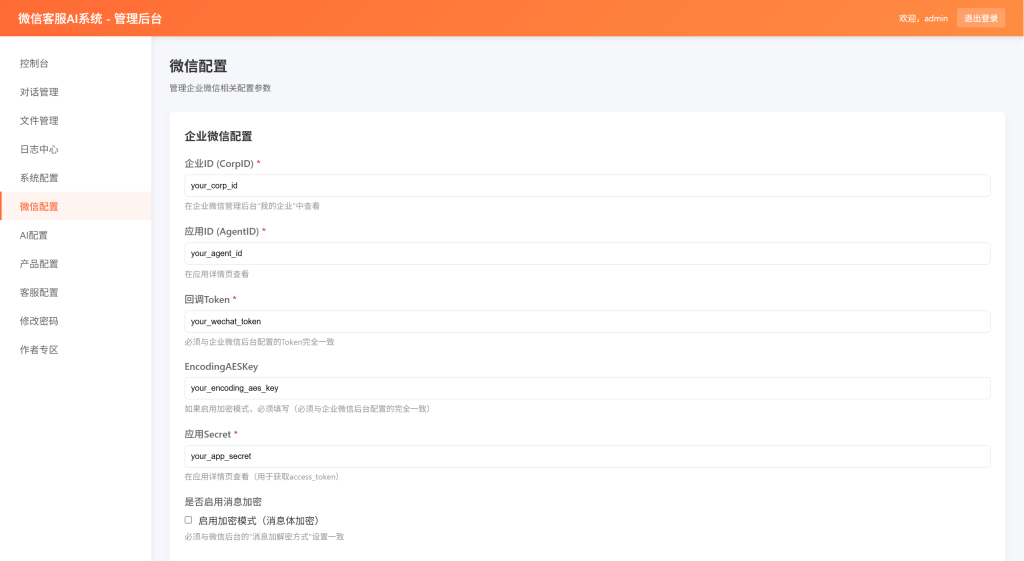The image size is (1024, 561).
Task: Click hint 必须与企业微信后台配置的Token完全一致
Action: click(x=259, y=342)
